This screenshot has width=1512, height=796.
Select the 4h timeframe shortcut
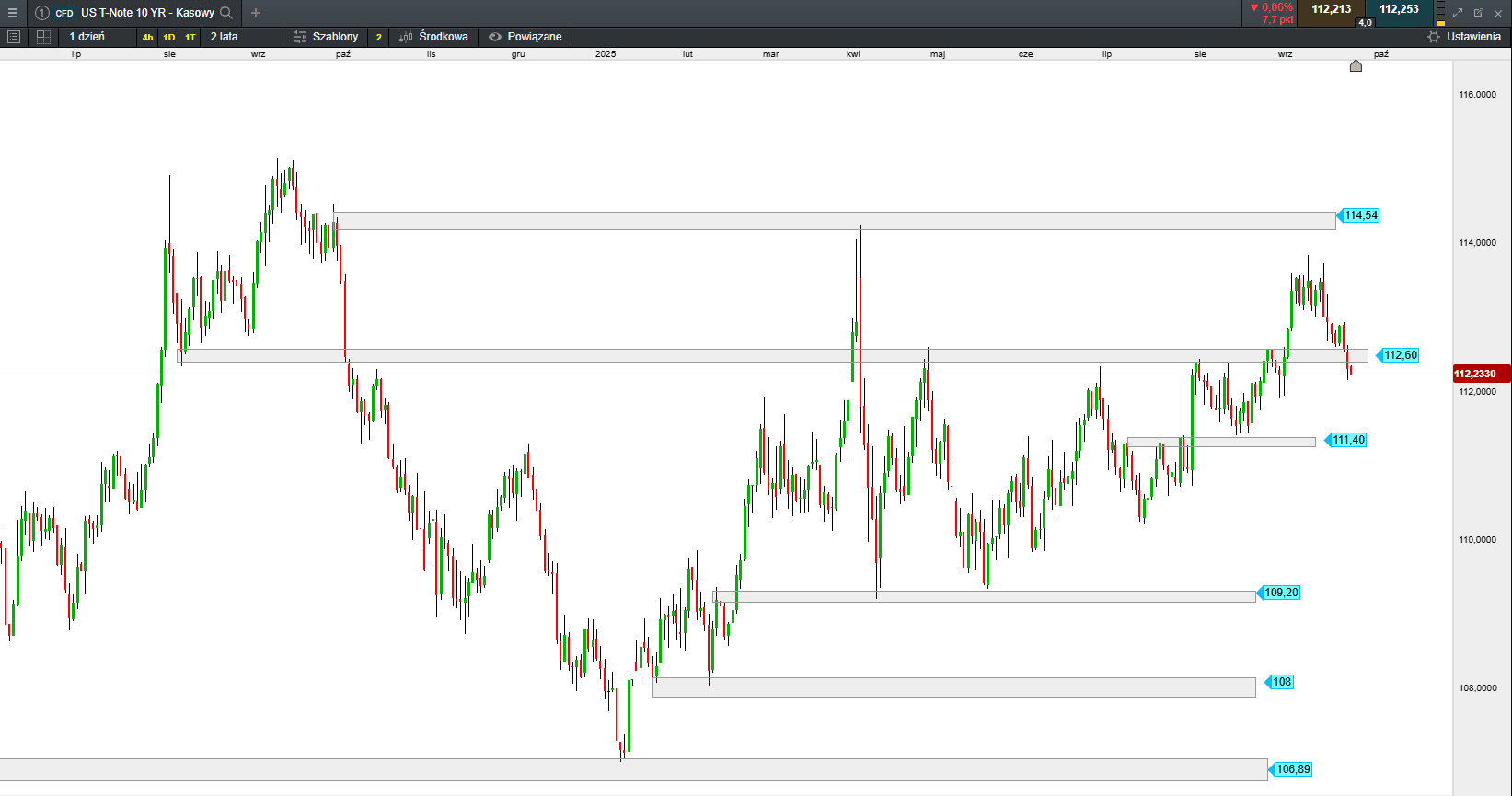[147, 38]
